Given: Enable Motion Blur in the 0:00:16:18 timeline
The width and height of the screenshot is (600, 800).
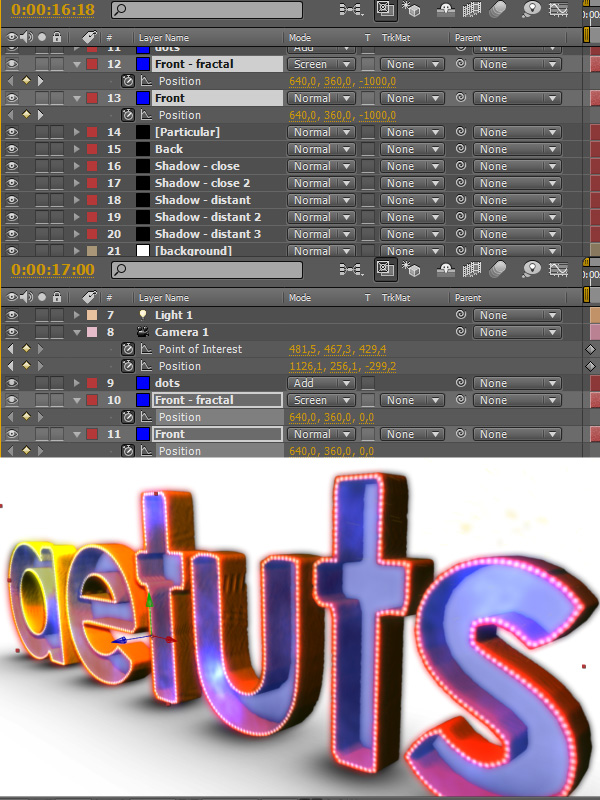Looking at the screenshot, I should [498, 10].
